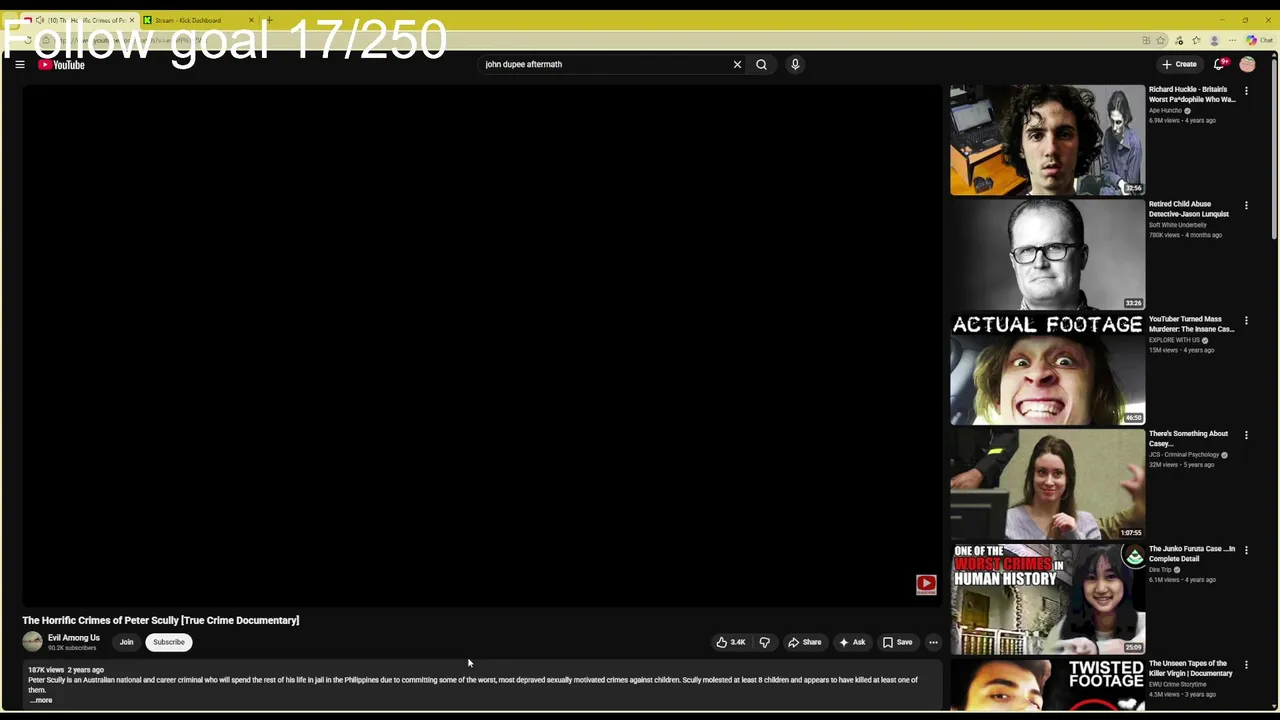Open Richard Huckle video thumbnail

1047,140
